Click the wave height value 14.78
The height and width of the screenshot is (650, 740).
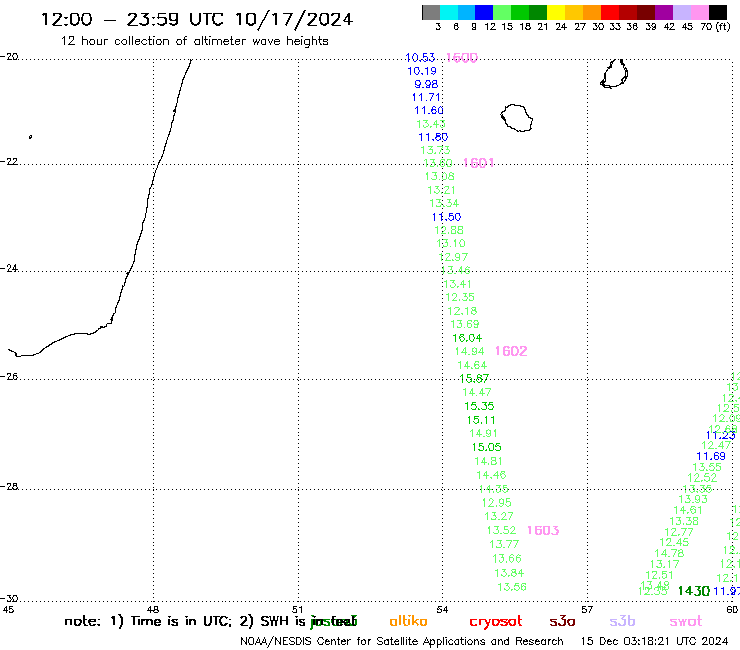click(669, 553)
